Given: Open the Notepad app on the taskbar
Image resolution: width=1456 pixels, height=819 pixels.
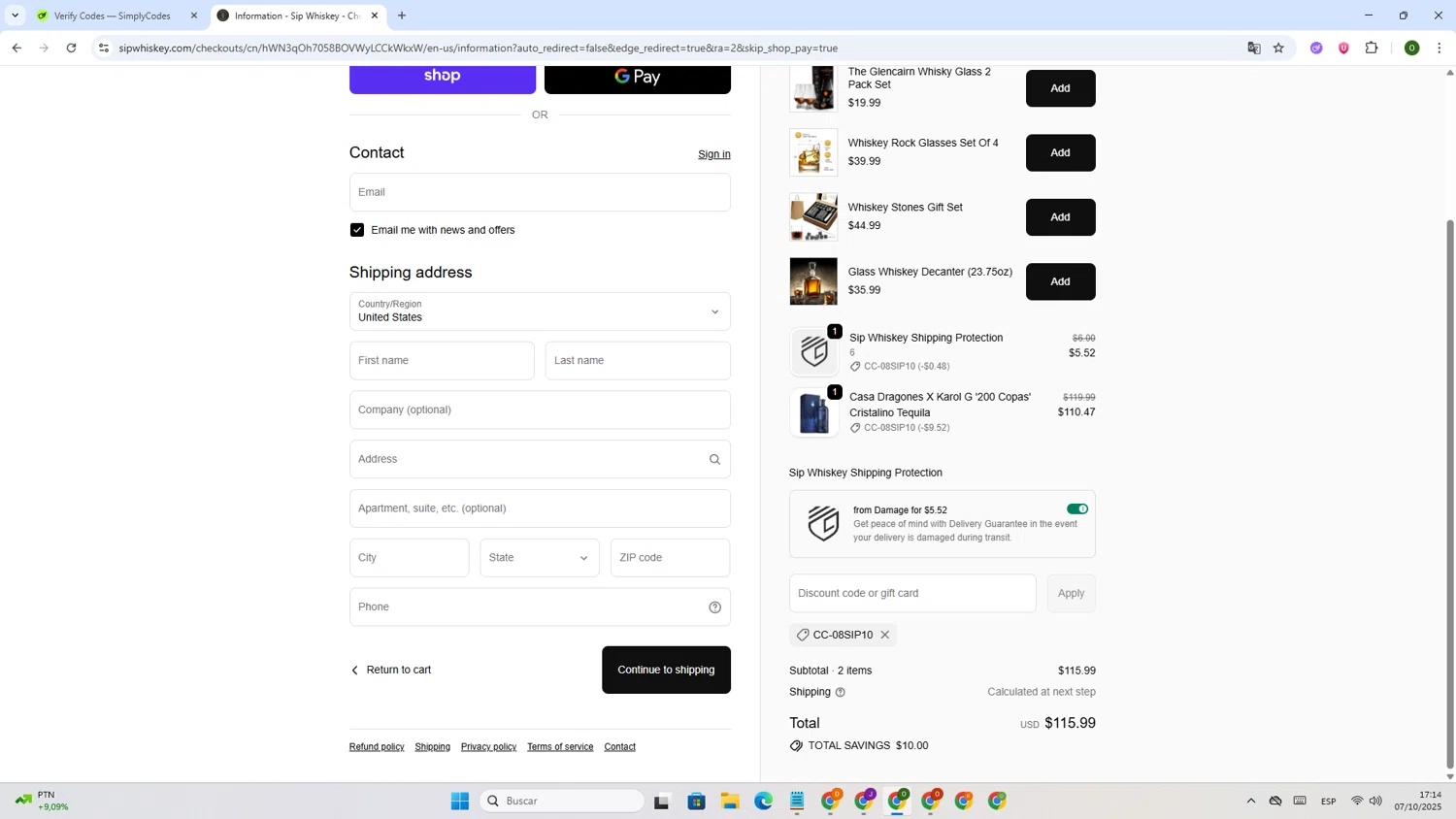Looking at the screenshot, I should [x=797, y=801].
